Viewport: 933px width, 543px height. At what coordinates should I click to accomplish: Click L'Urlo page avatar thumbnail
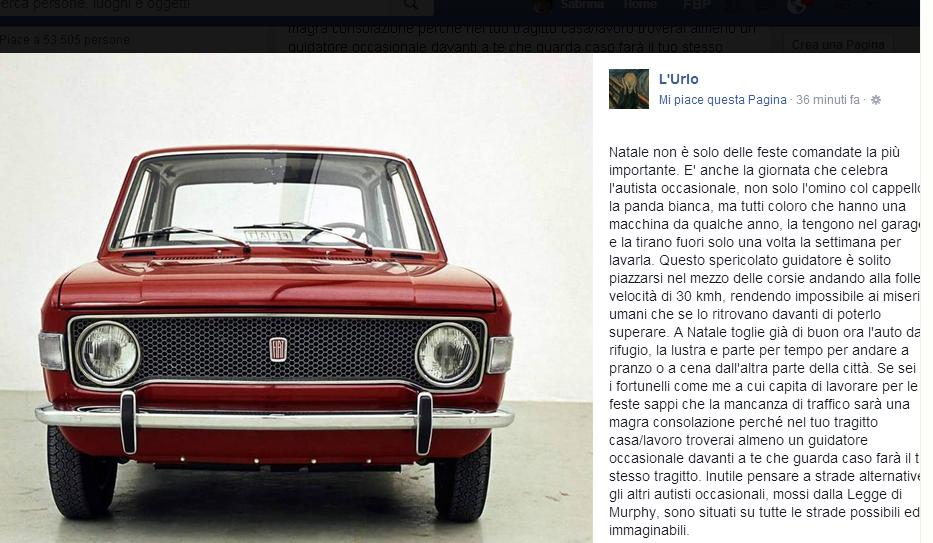click(x=629, y=89)
